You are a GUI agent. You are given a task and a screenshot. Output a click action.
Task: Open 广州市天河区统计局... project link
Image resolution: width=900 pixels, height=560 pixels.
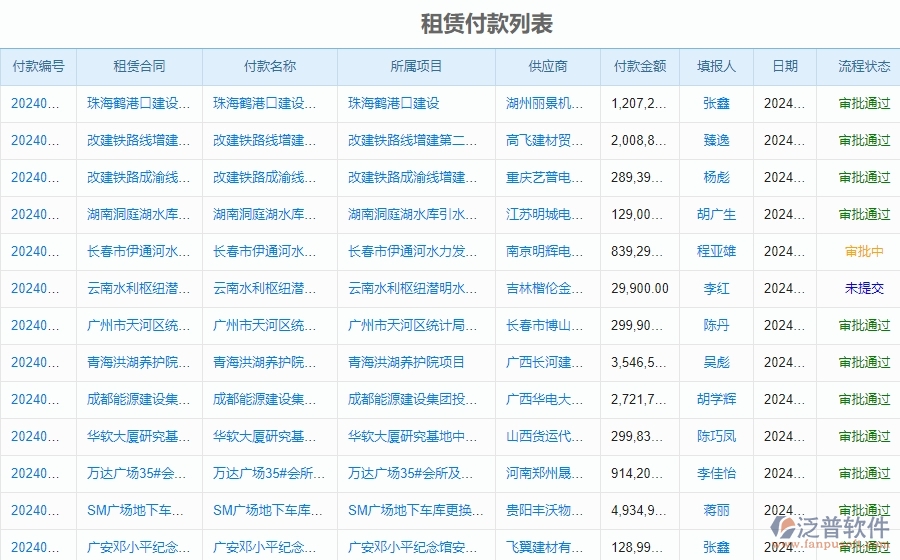click(412, 325)
